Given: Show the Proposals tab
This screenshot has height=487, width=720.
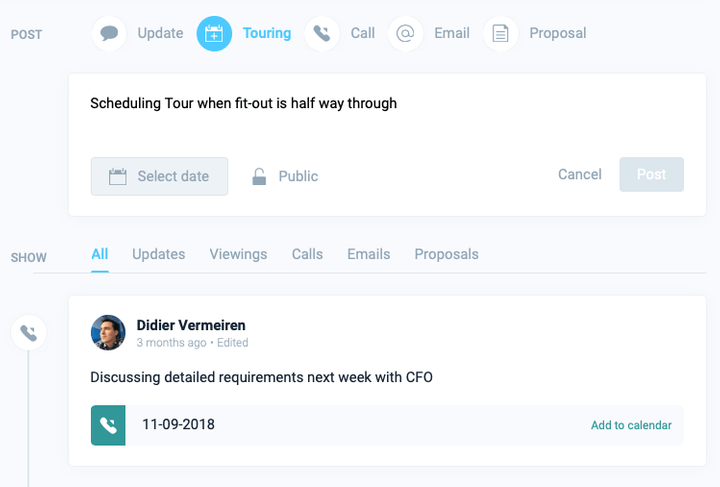Looking at the screenshot, I should pos(446,254).
